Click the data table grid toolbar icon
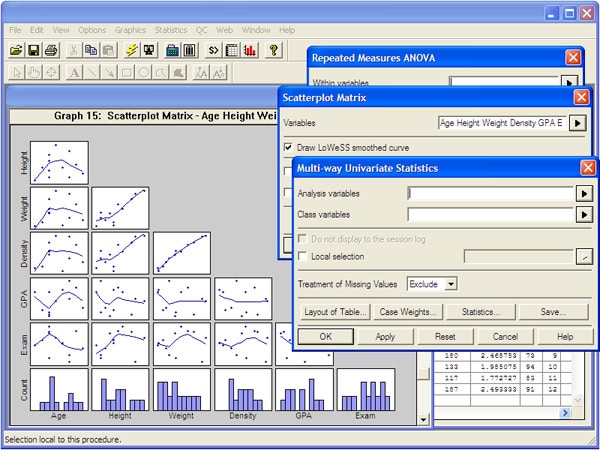The width and height of the screenshot is (600, 450). click(x=232, y=50)
